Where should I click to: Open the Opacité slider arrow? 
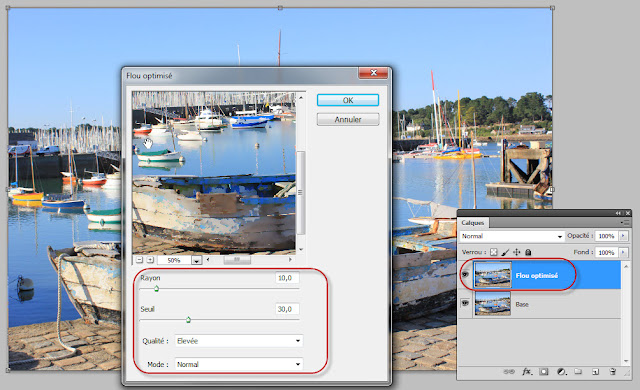[x=623, y=236]
